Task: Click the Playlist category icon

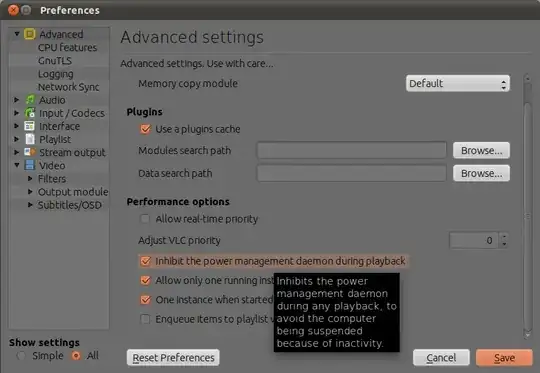Action: 30,139
